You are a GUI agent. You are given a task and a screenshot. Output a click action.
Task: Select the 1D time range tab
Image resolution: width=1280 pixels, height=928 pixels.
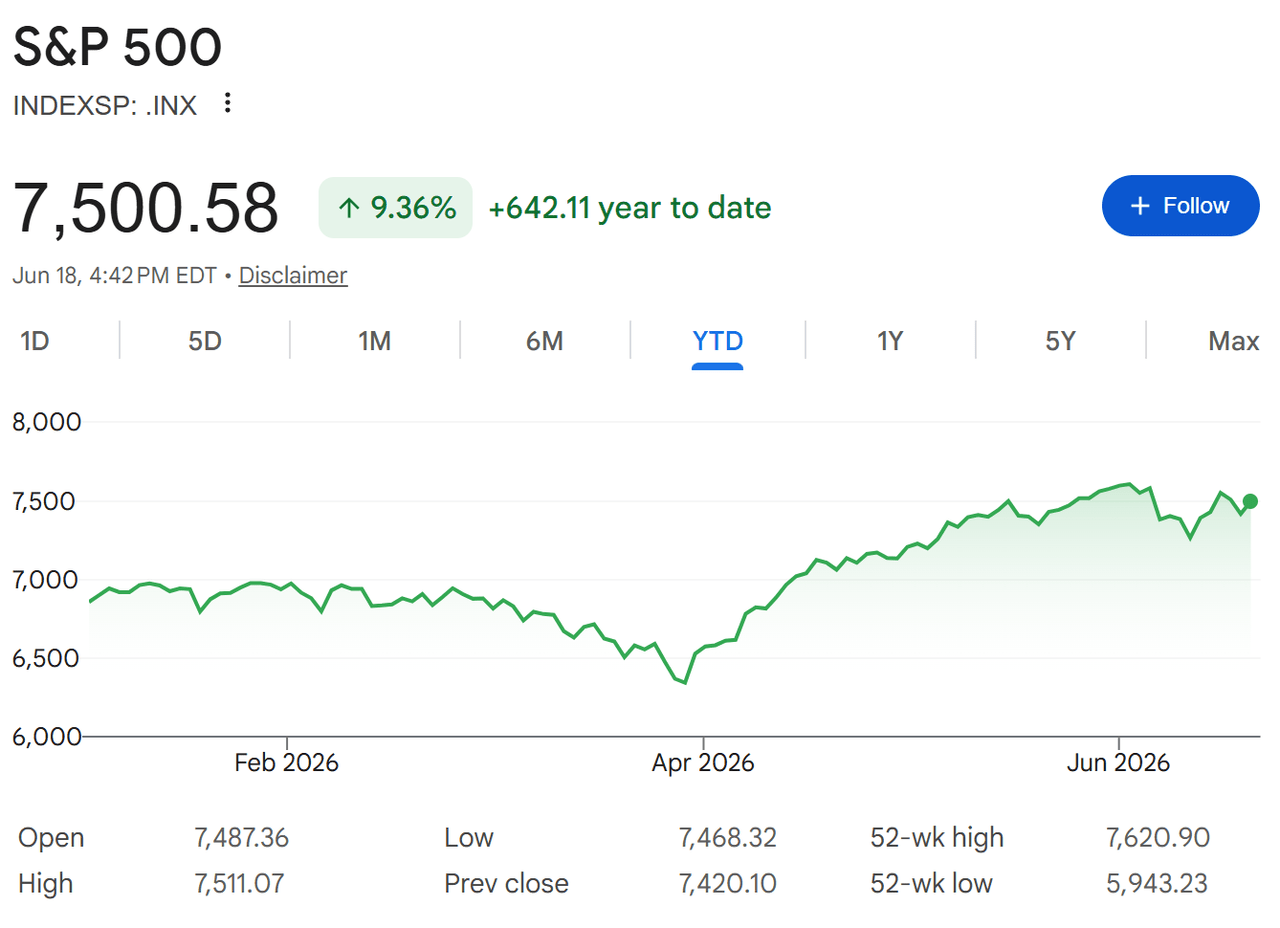35,341
